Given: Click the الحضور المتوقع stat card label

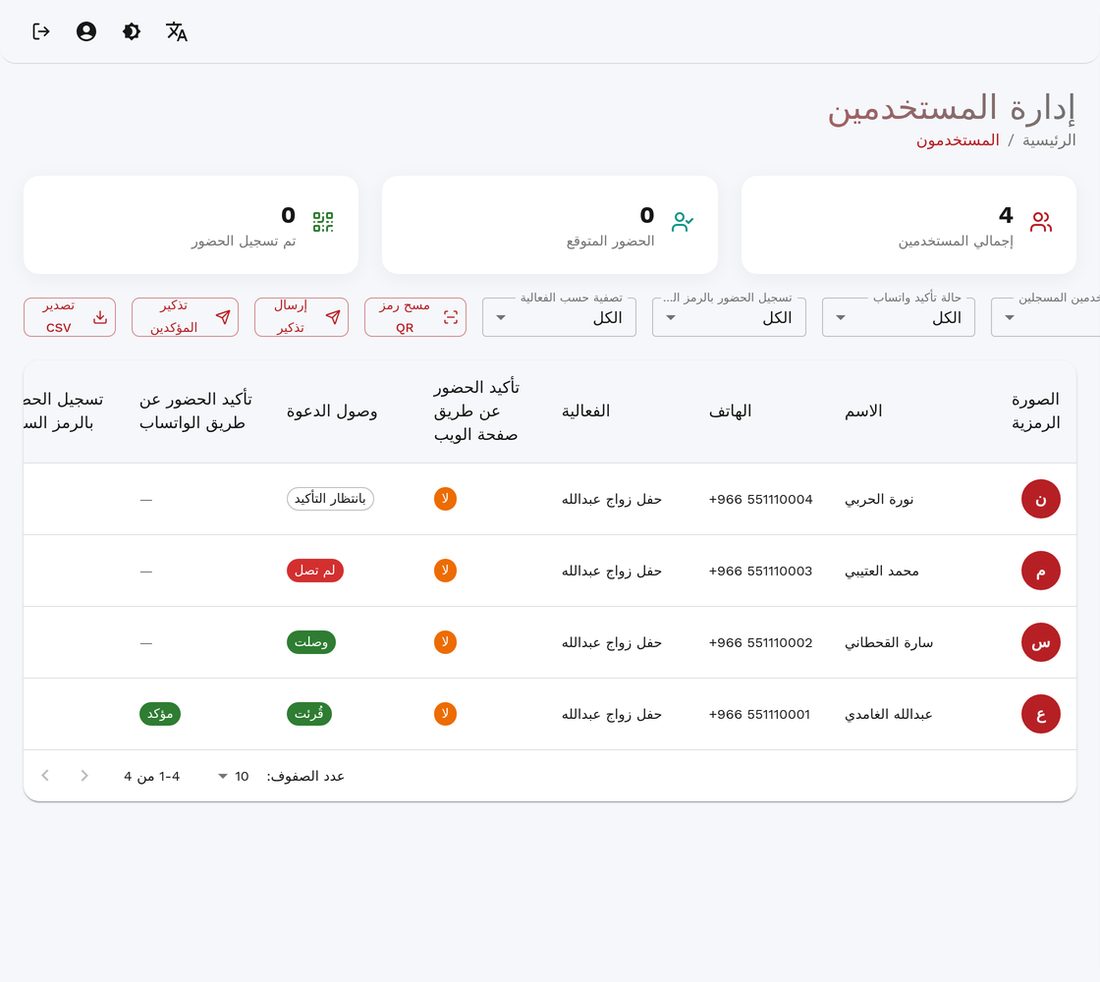Looking at the screenshot, I should pyautogui.click(x=610, y=241).
